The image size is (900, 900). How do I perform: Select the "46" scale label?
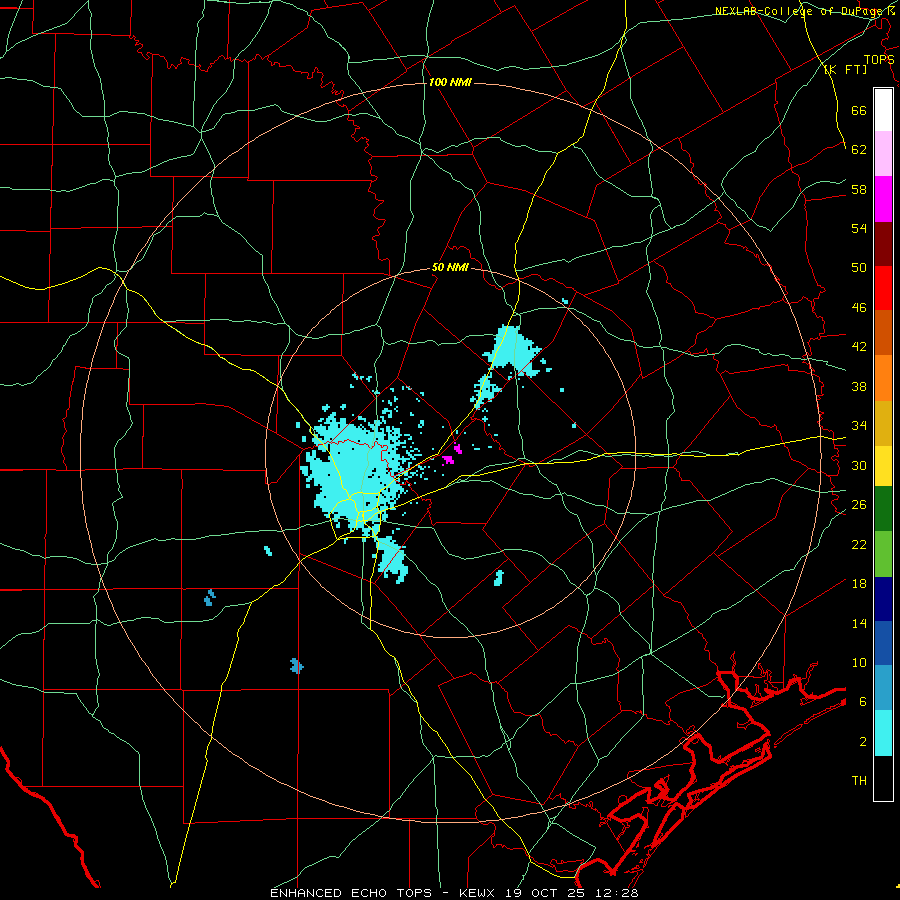click(859, 307)
